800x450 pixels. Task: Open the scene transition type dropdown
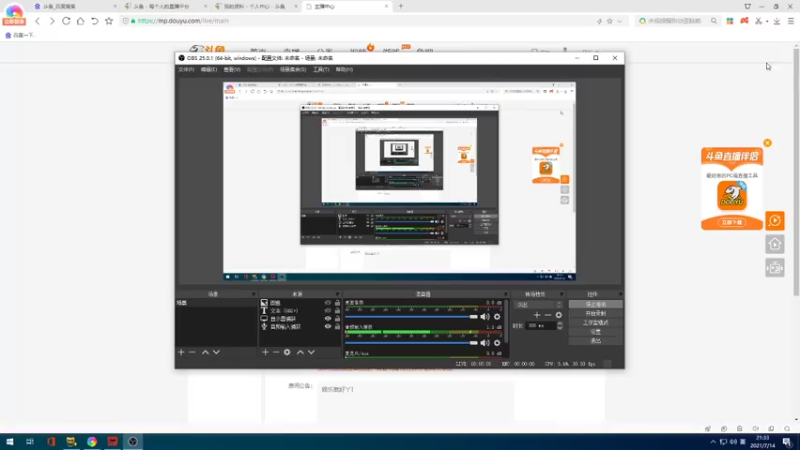point(538,305)
